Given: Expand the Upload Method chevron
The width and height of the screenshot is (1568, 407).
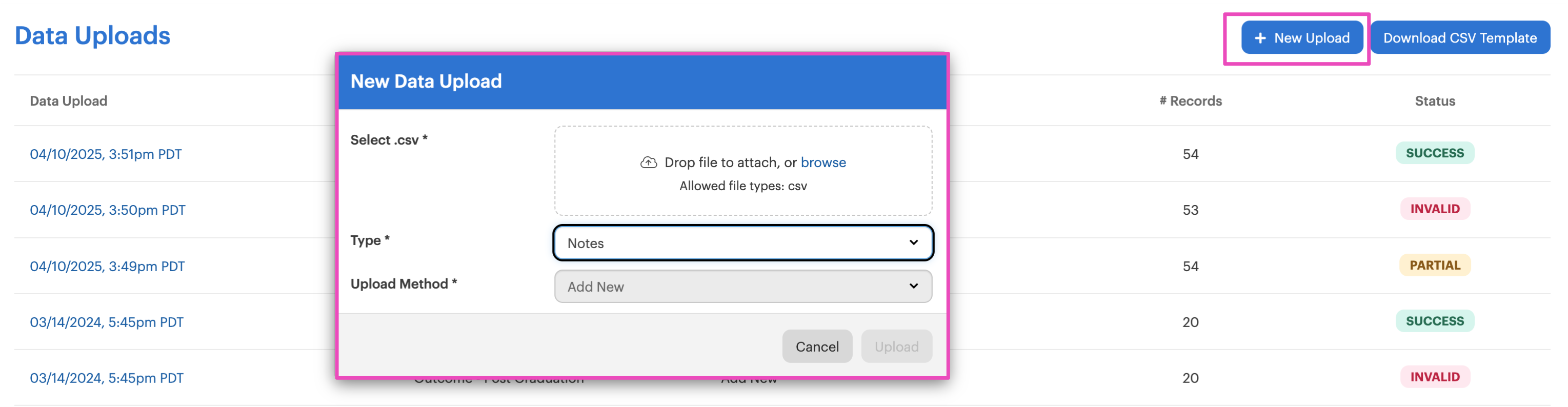Looking at the screenshot, I should [913, 286].
